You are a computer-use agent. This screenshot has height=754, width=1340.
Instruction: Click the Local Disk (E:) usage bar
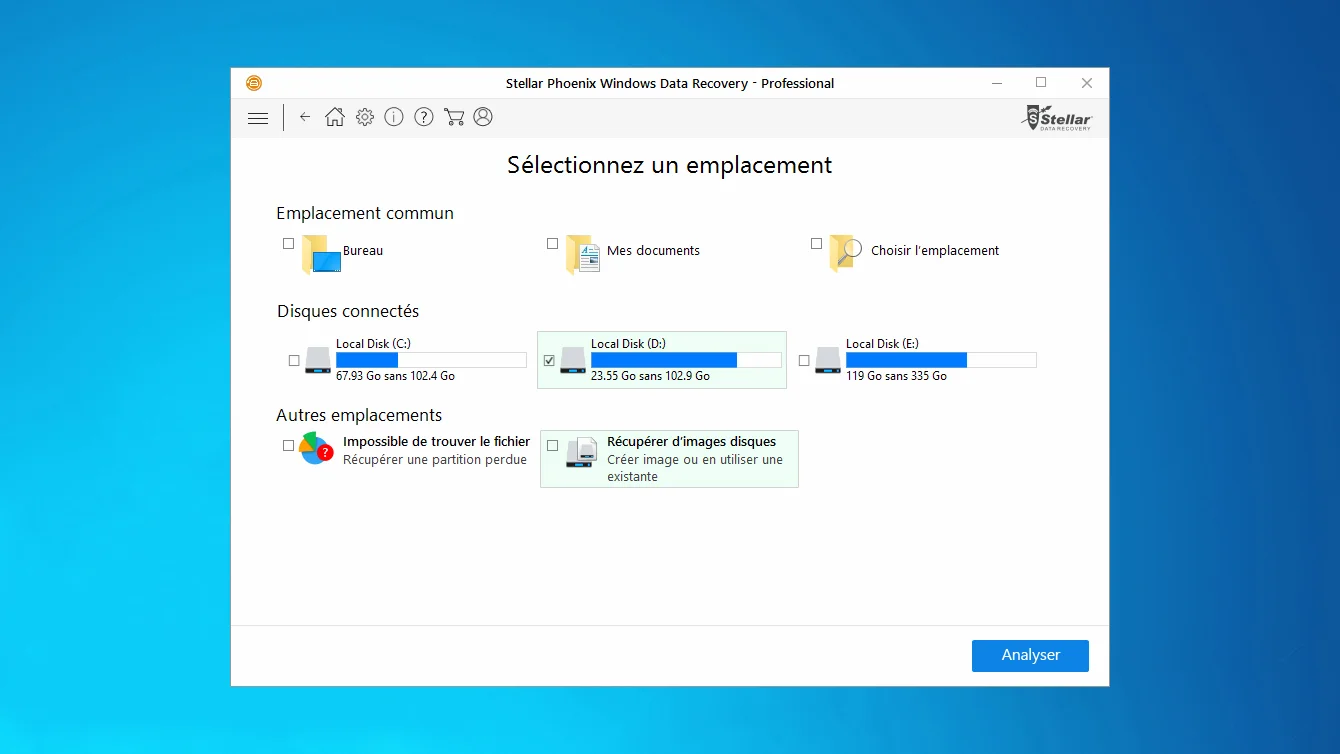[x=941, y=360]
